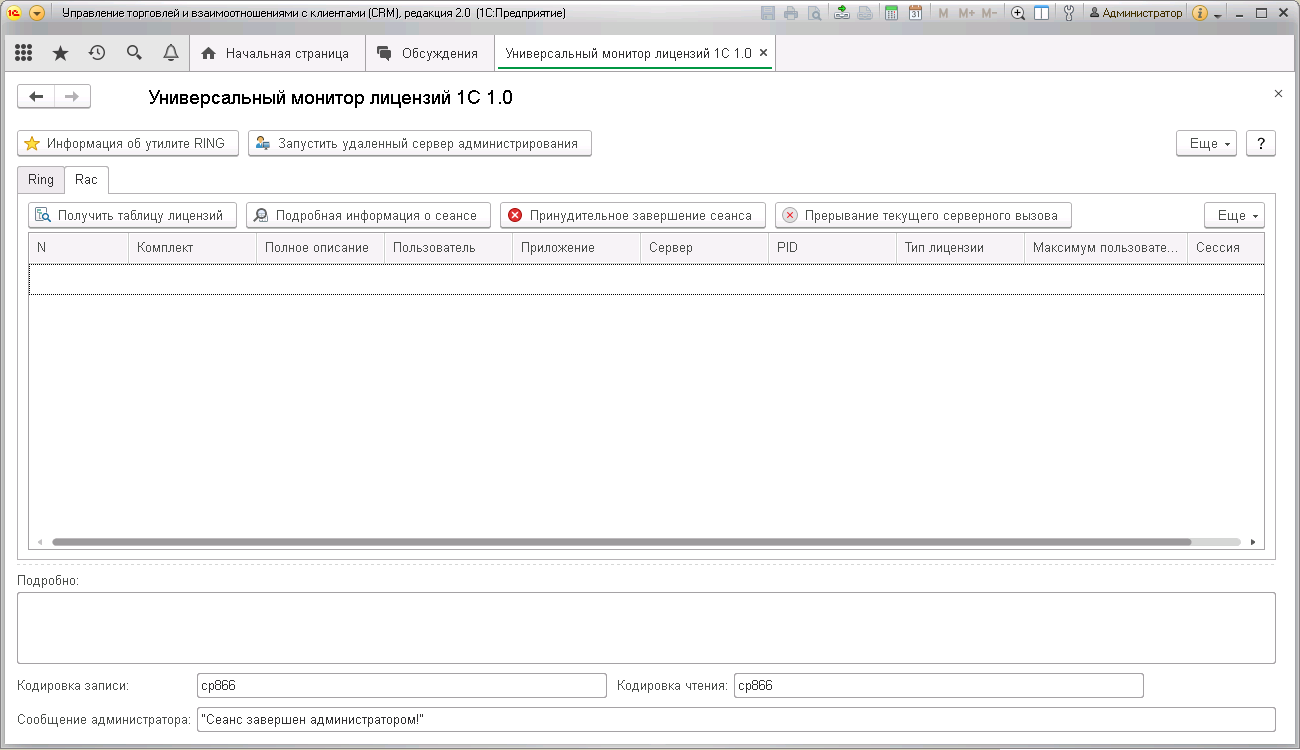
Task: Click the print preview icon
Action: pos(815,13)
